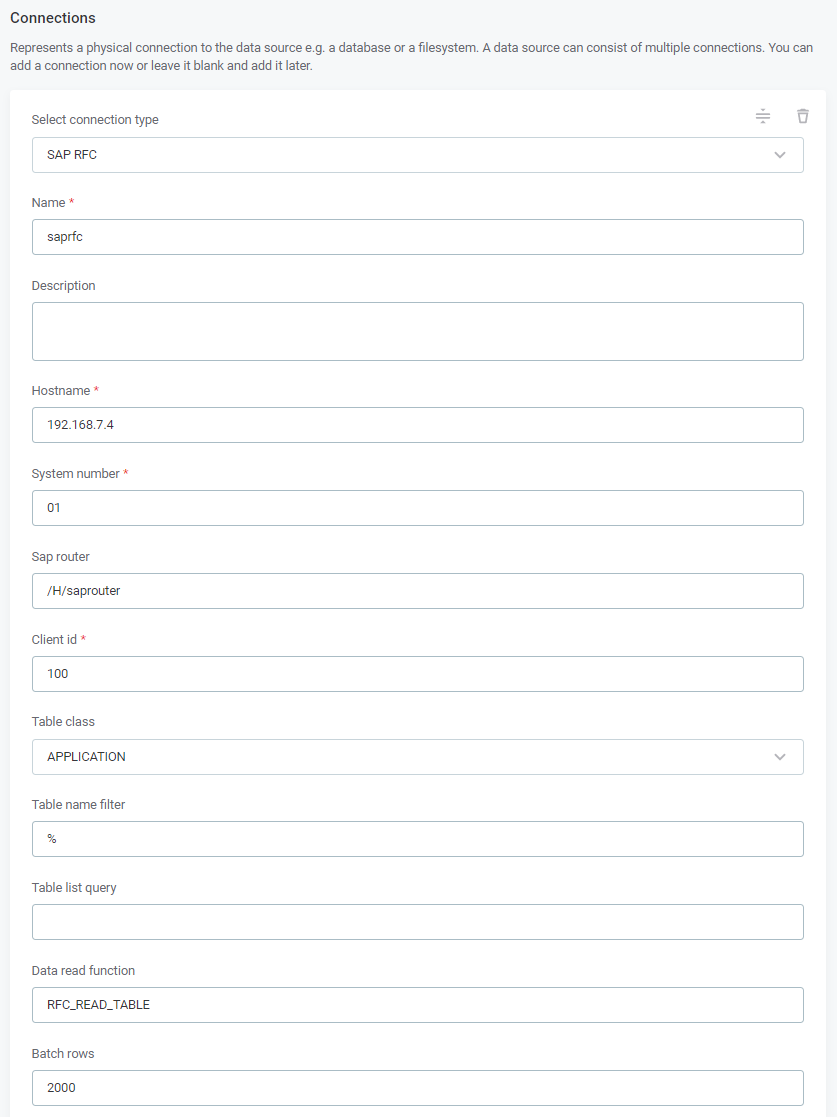Select the System number input box

coord(417,508)
